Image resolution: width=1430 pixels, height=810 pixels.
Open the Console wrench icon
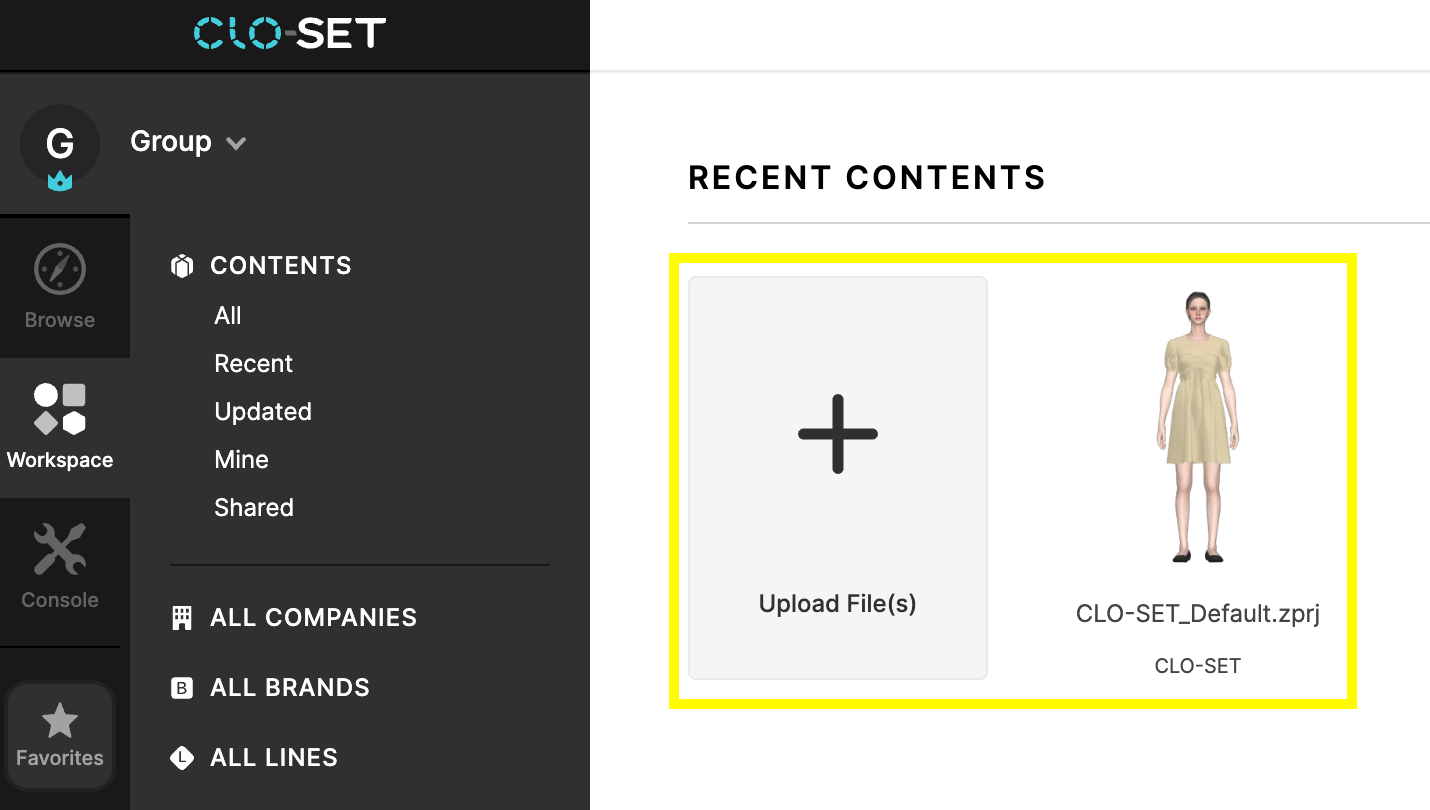[x=60, y=547]
